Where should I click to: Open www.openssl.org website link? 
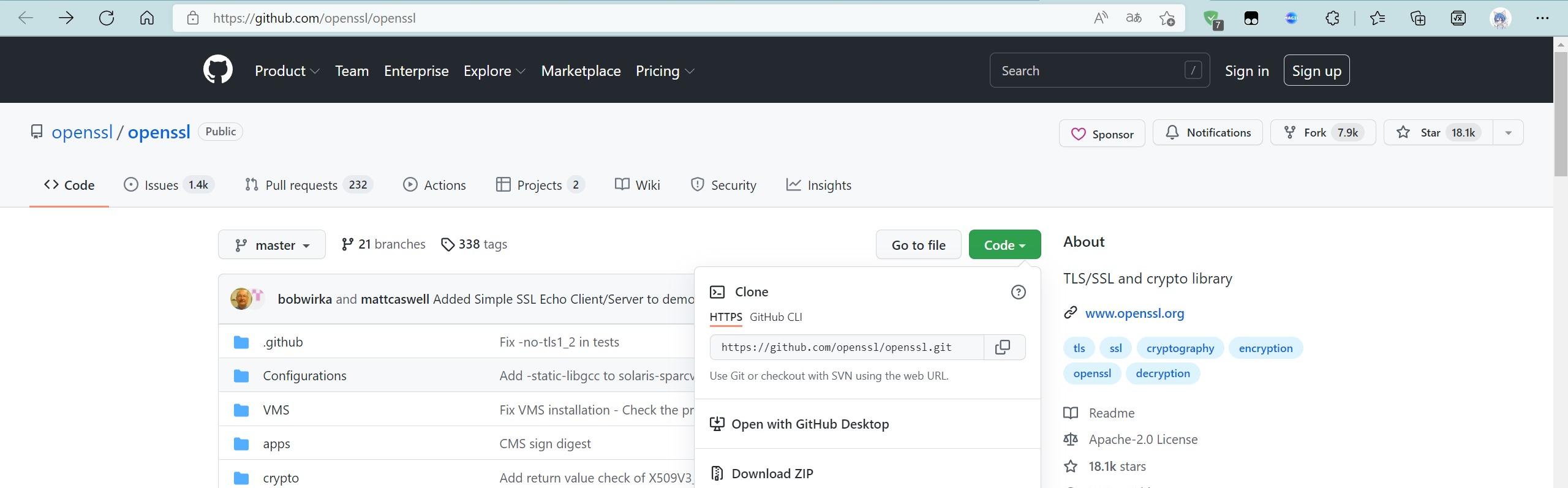click(1134, 313)
